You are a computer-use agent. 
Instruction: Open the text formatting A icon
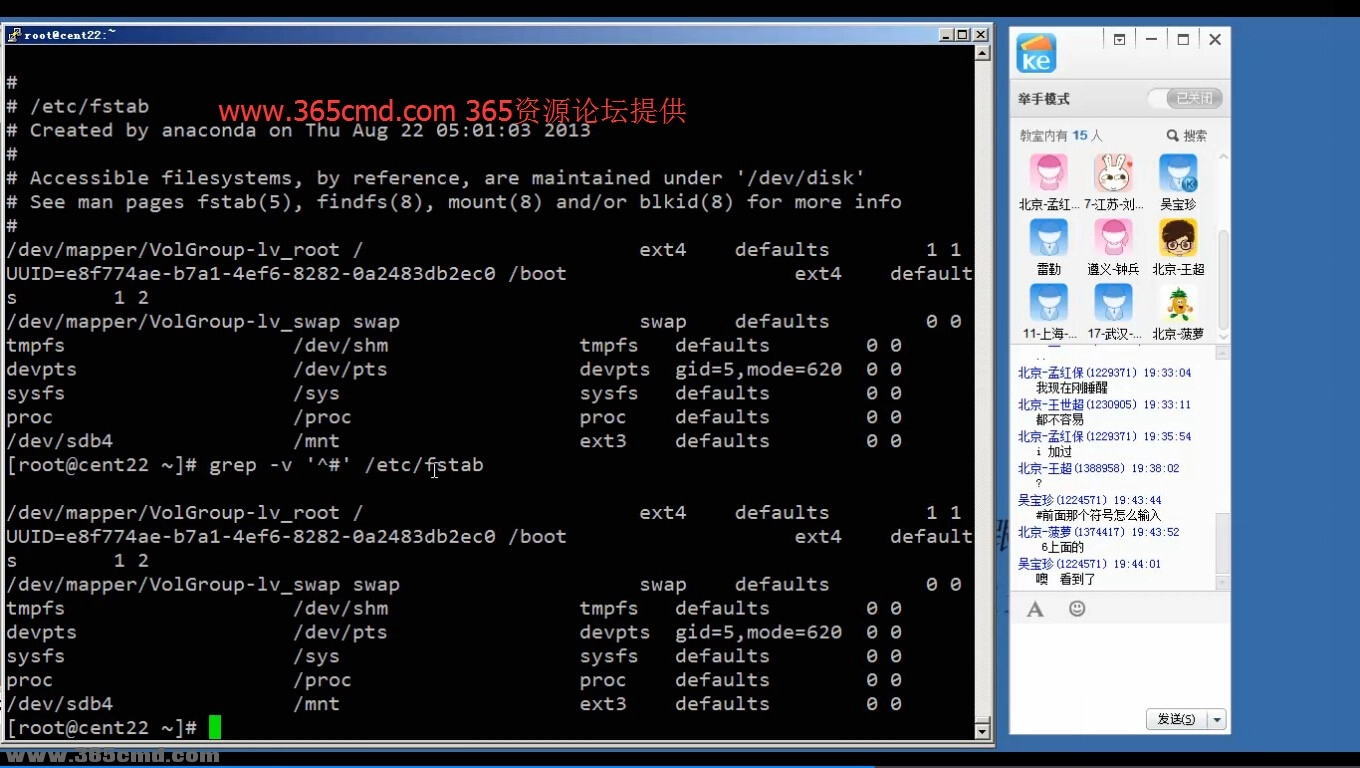pyautogui.click(x=1035, y=608)
